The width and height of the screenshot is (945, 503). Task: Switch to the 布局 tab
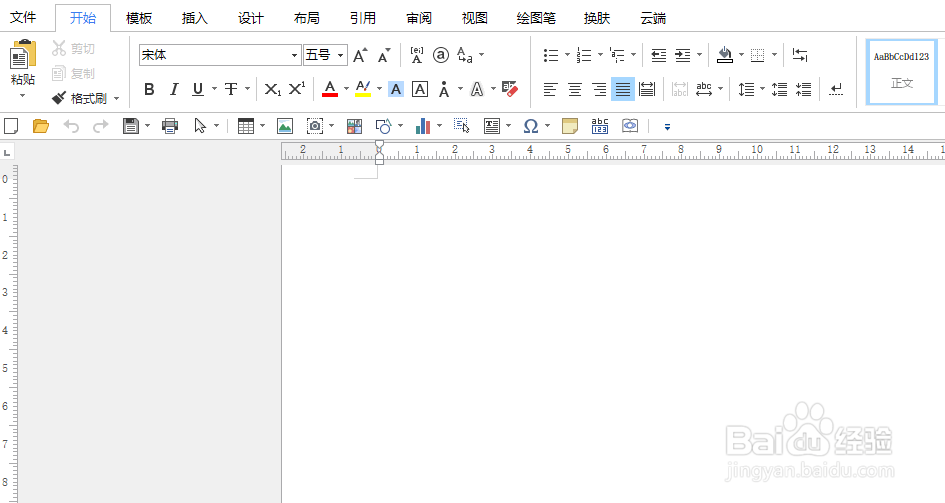(x=307, y=18)
